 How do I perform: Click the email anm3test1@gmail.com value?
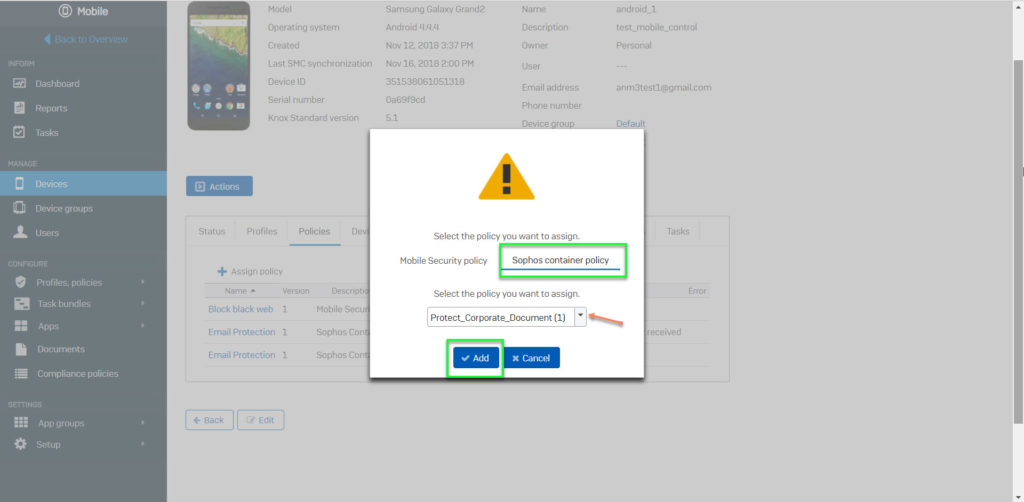coord(664,87)
